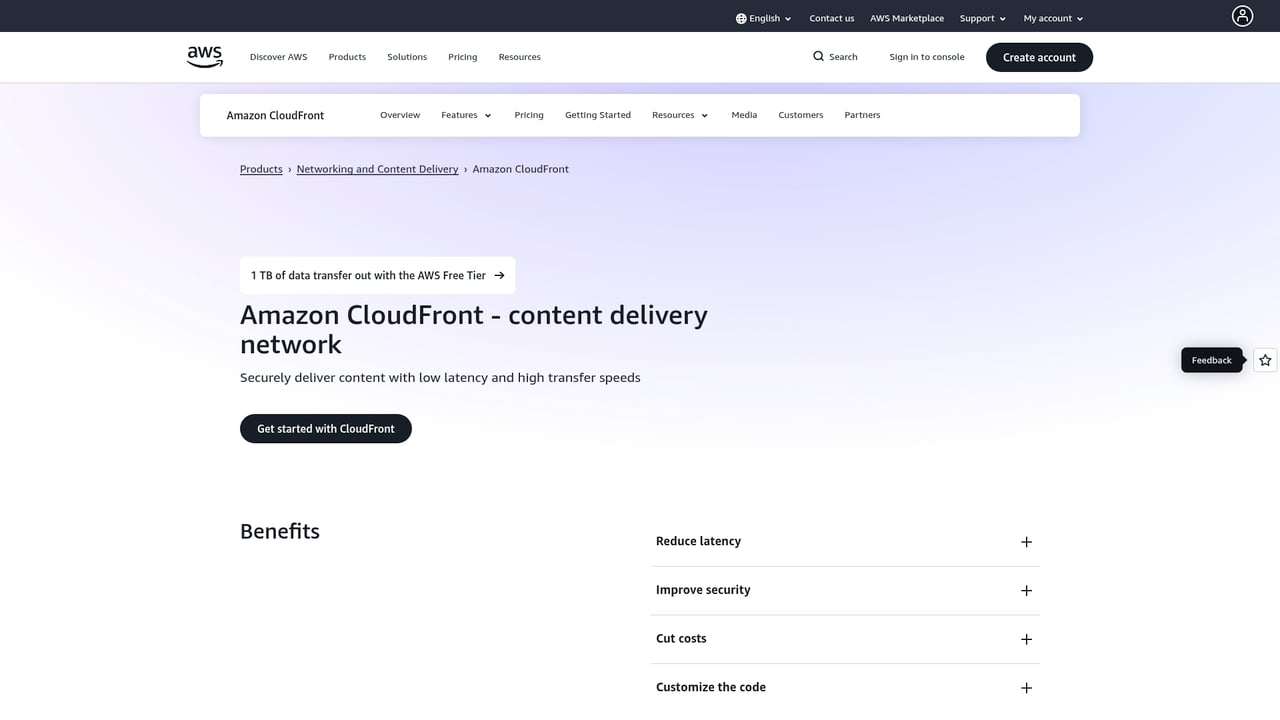1280x720 pixels.
Task: Expand the Improve security benefit
Action: point(1026,590)
